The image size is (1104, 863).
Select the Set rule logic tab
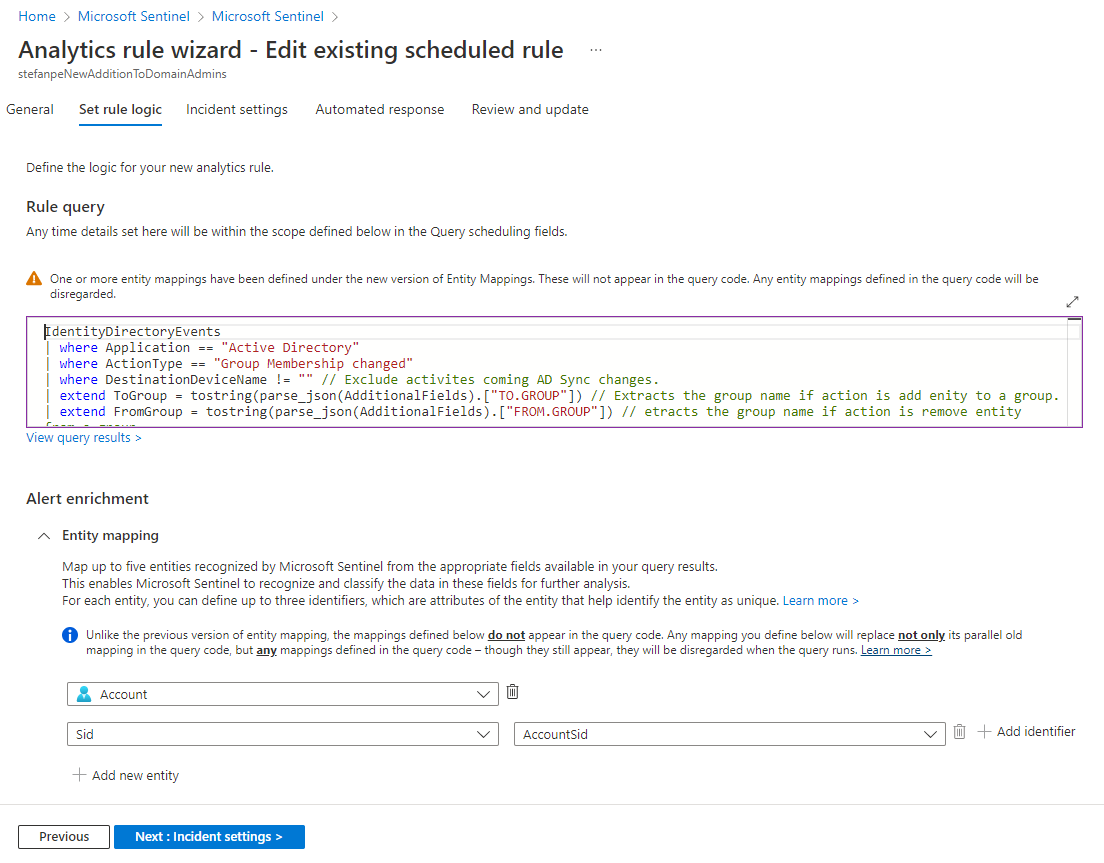[120, 109]
